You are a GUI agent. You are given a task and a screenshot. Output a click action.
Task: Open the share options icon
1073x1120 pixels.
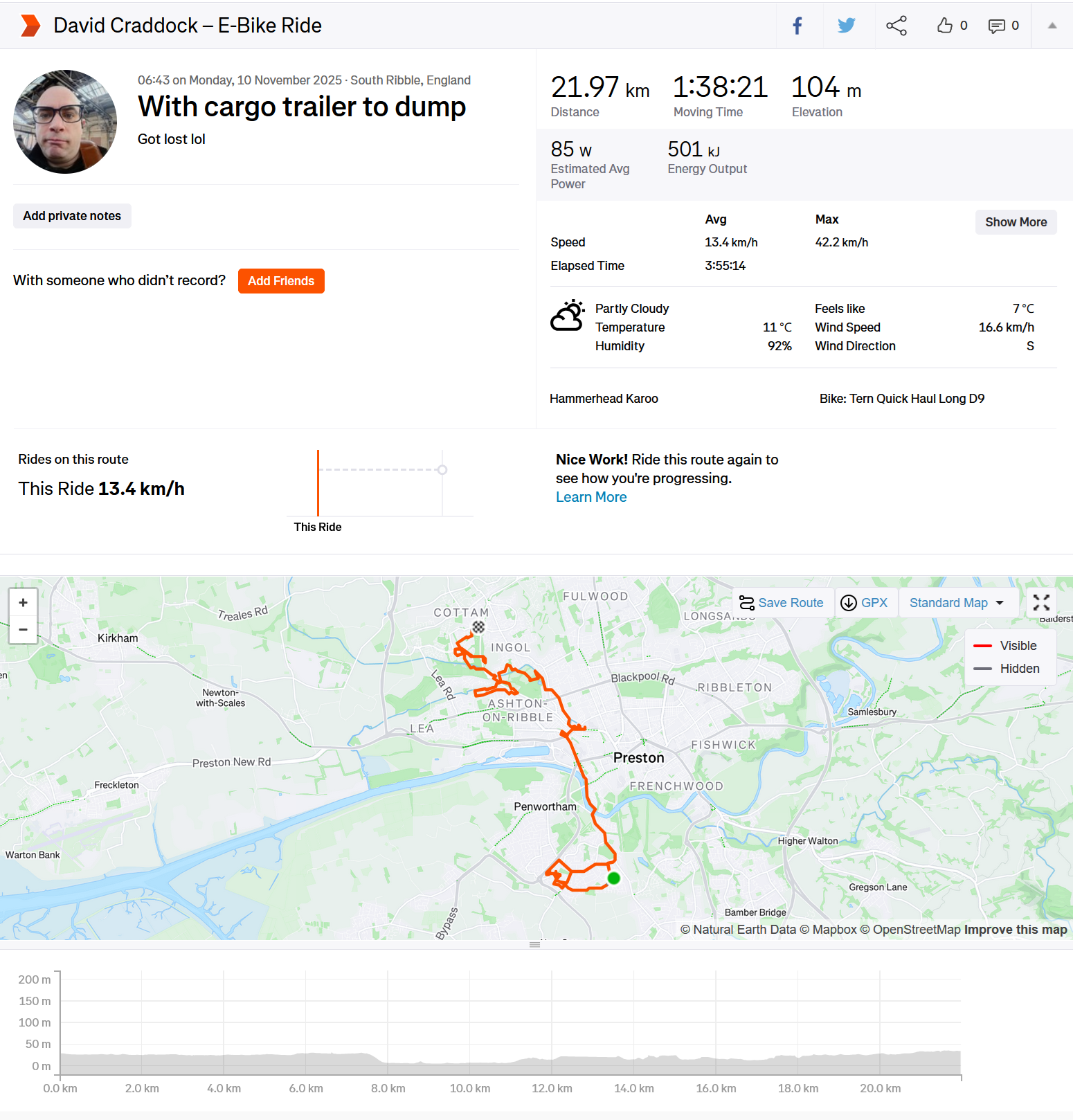[x=896, y=26]
